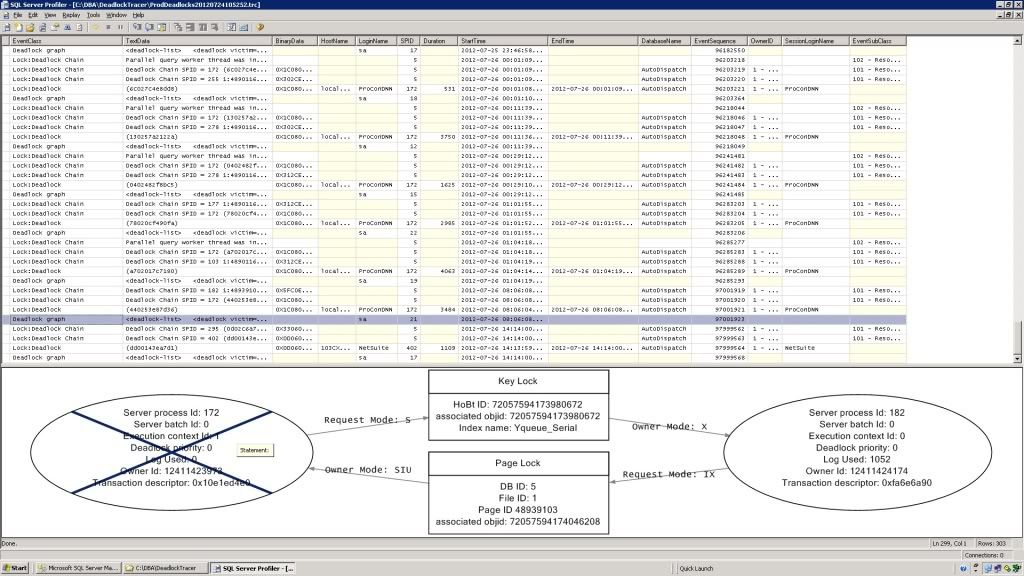Viewport: 1024px width, 576px height.
Task: Click the OwnerID column header
Action: point(764,40)
